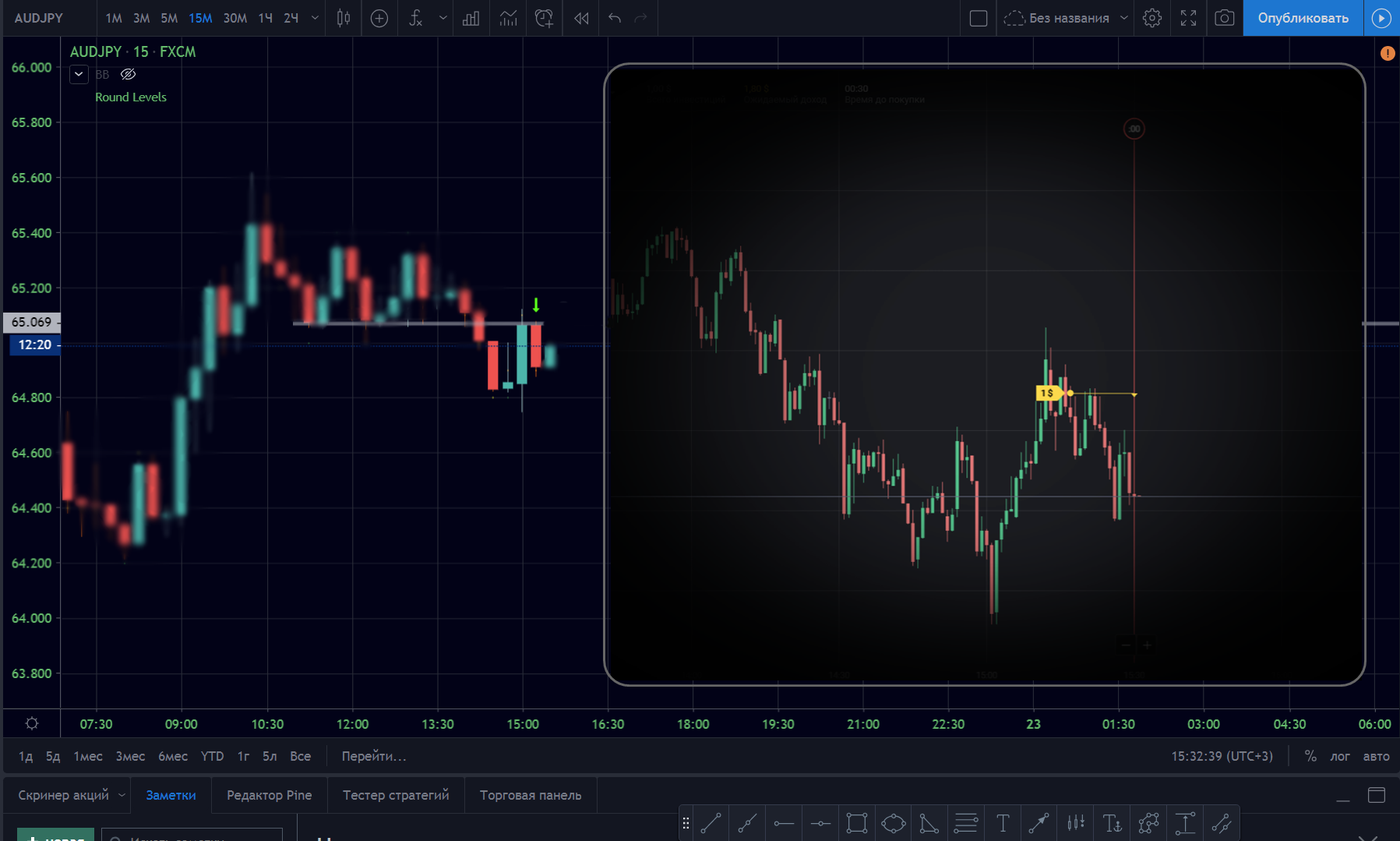1400x841 pixels.
Task: Select the 5M timeframe
Action: coord(169,18)
